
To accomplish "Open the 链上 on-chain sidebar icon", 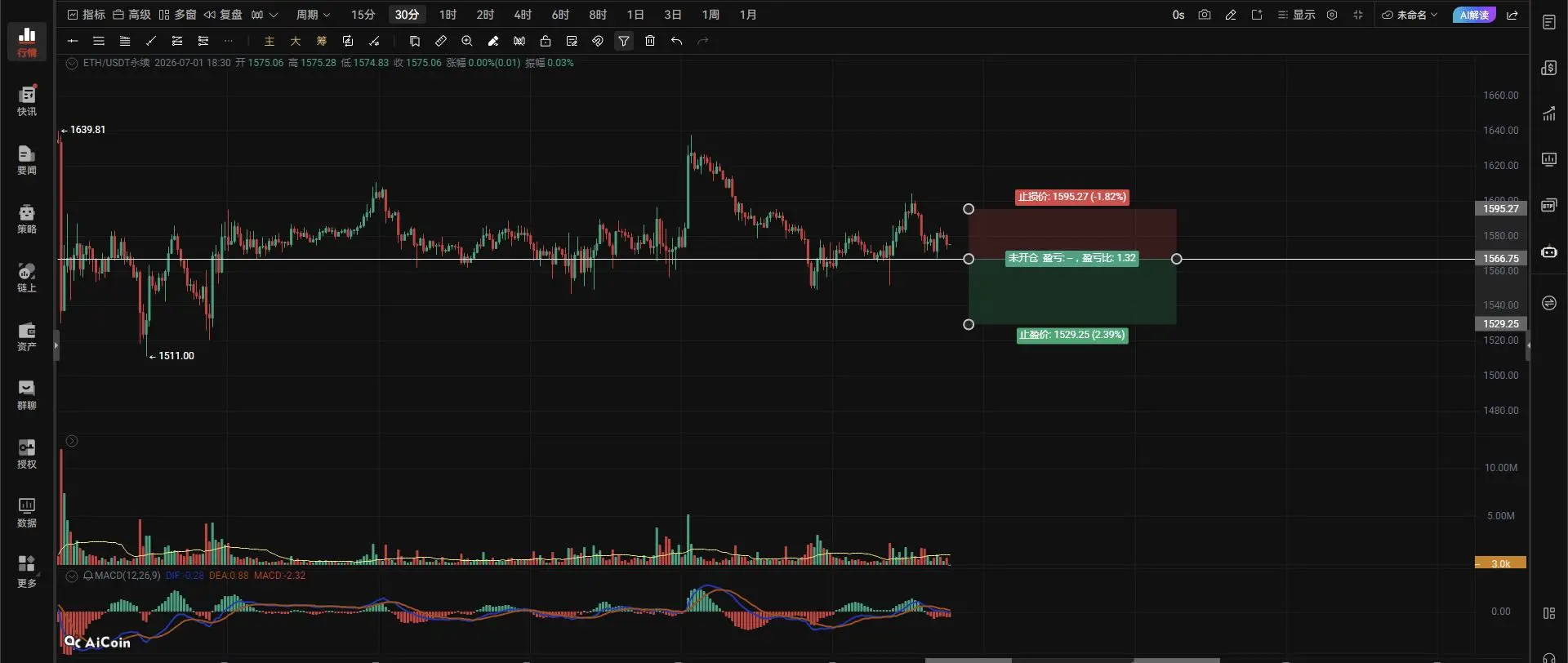I will (27, 278).
